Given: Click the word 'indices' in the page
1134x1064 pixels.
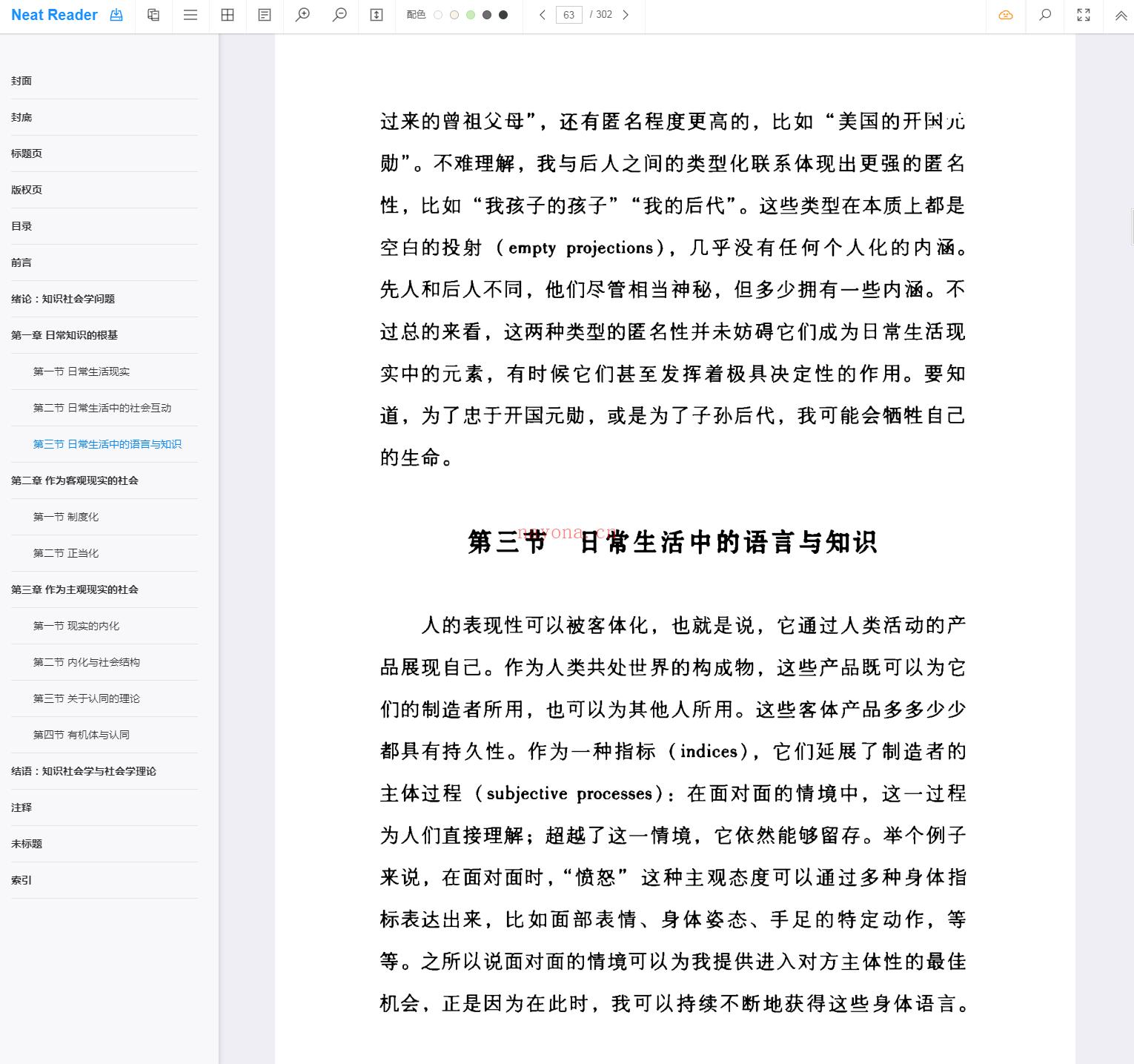Looking at the screenshot, I should pyautogui.click(x=709, y=751).
